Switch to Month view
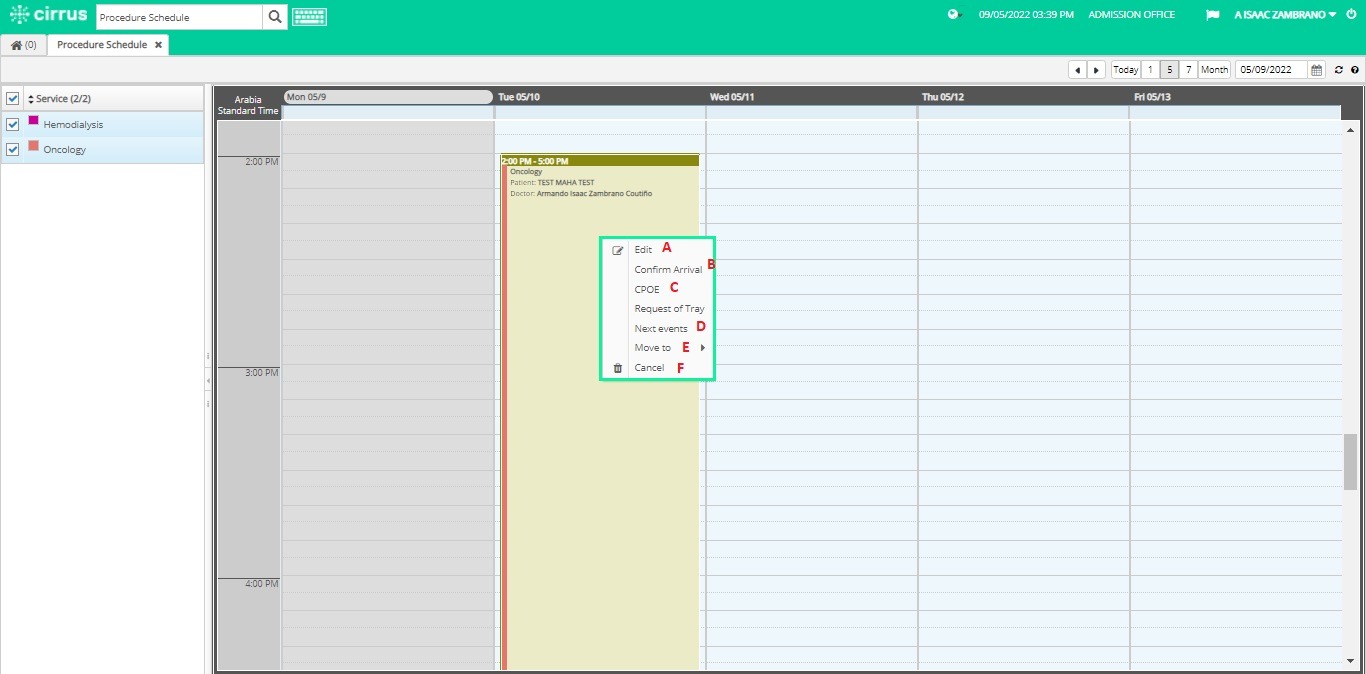Screen dimensions: 1366x674 point(1214,70)
